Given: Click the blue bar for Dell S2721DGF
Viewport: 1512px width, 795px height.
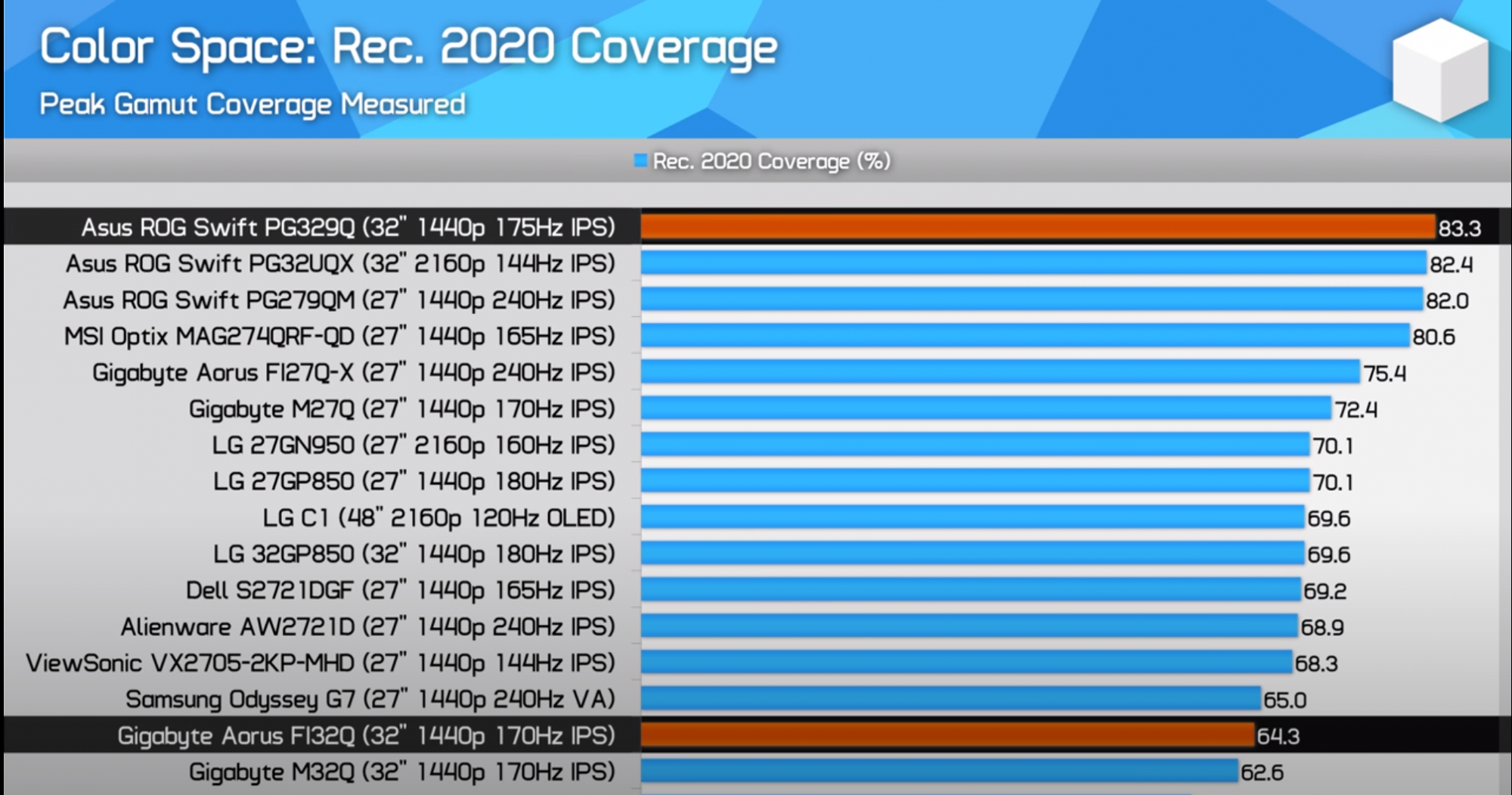Looking at the screenshot, I should click(971, 590).
